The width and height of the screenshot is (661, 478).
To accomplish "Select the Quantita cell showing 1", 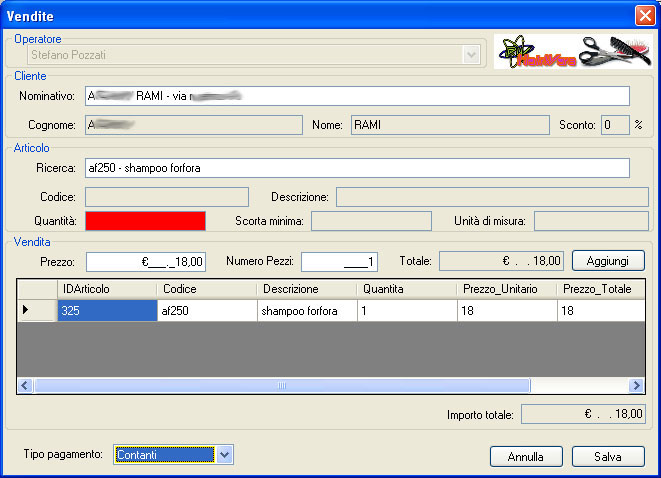I will (x=407, y=311).
